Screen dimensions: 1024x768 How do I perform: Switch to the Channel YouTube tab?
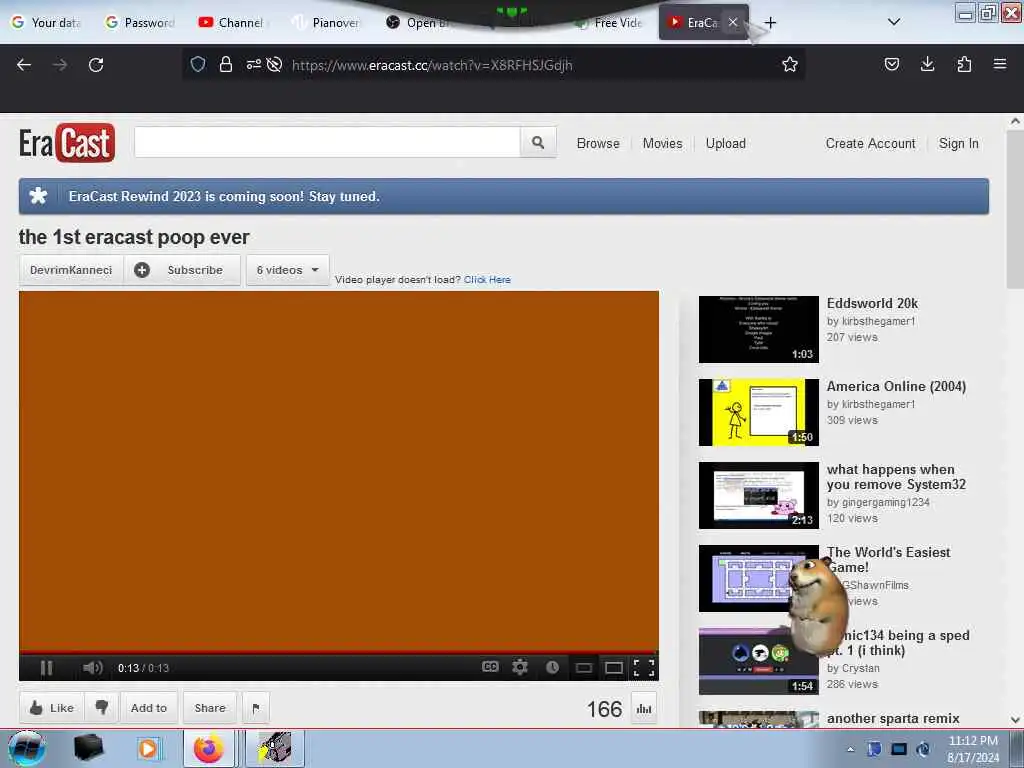[232, 23]
